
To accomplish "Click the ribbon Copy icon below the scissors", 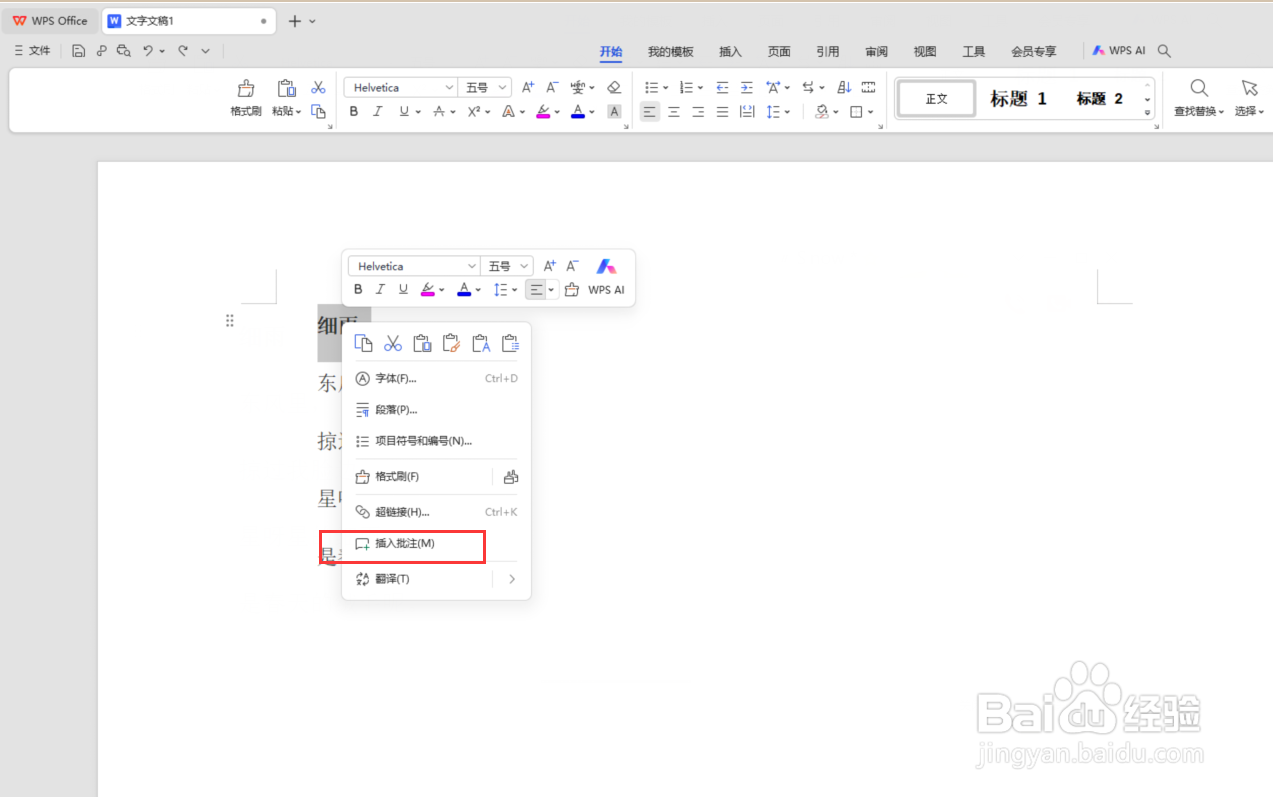I will (x=318, y=111).
